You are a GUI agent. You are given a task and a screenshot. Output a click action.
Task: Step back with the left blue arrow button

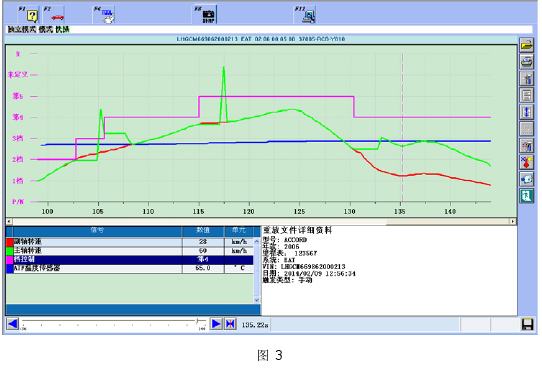point(13,324)
